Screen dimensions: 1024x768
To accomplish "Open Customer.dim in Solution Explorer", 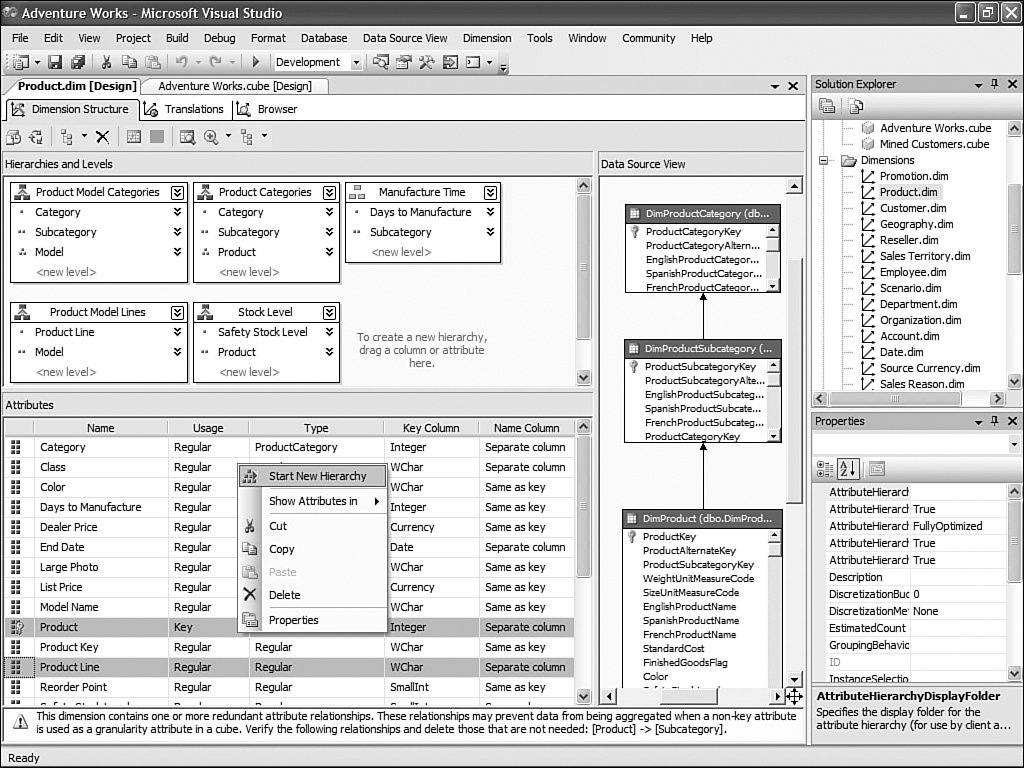I will coord(912,208).
